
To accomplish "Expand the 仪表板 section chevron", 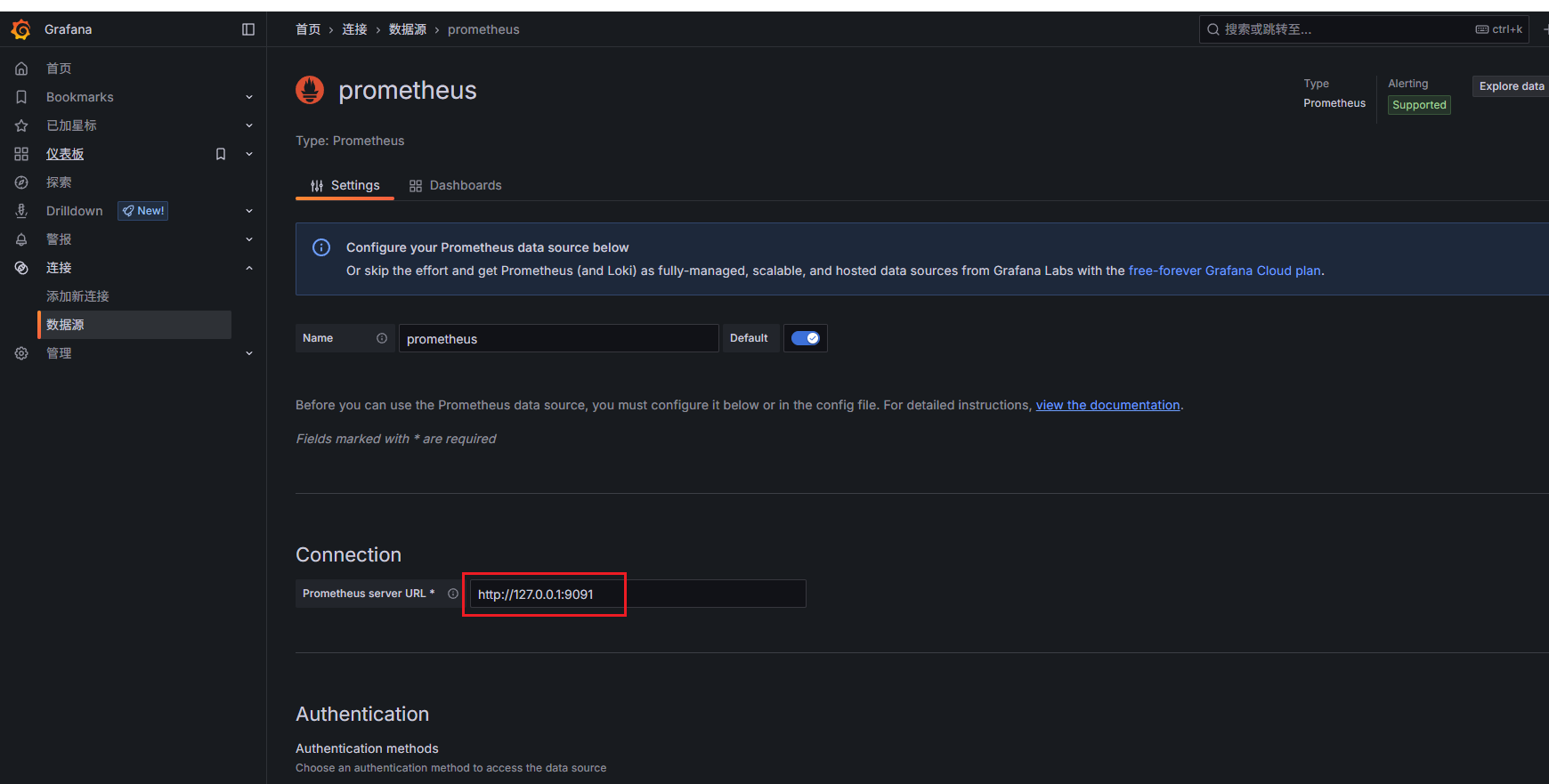I will 249,154.
